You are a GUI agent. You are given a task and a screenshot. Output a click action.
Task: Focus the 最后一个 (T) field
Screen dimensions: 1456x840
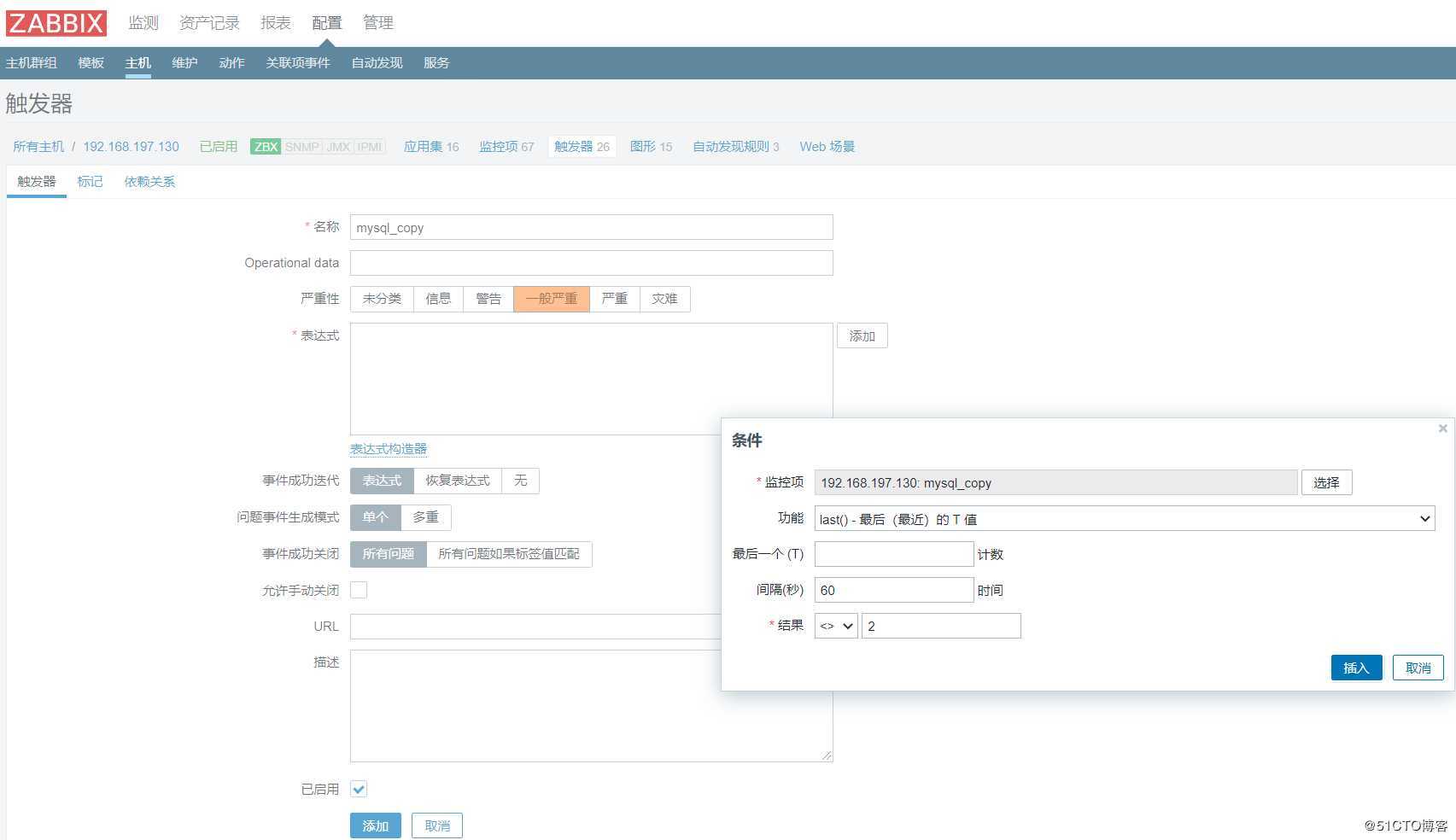(x=894, y=554)
